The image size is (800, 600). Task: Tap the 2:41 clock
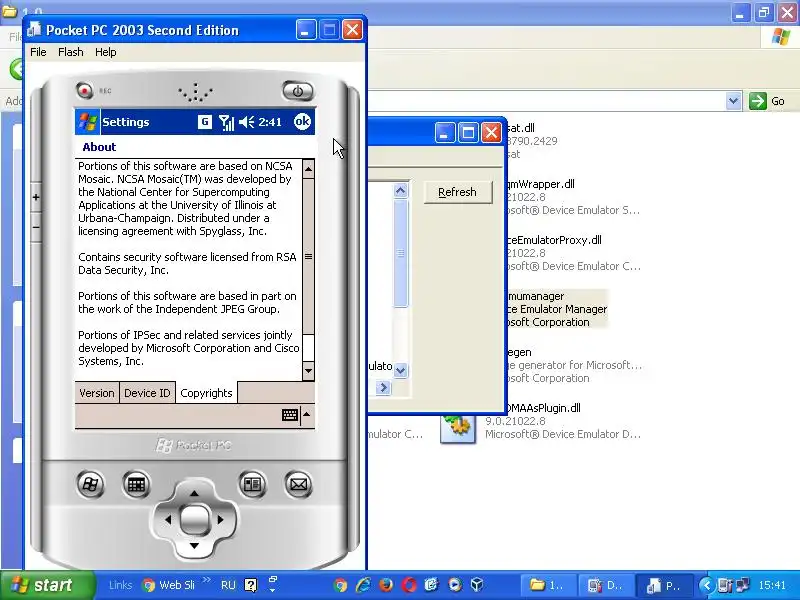(x=270, y=122)
